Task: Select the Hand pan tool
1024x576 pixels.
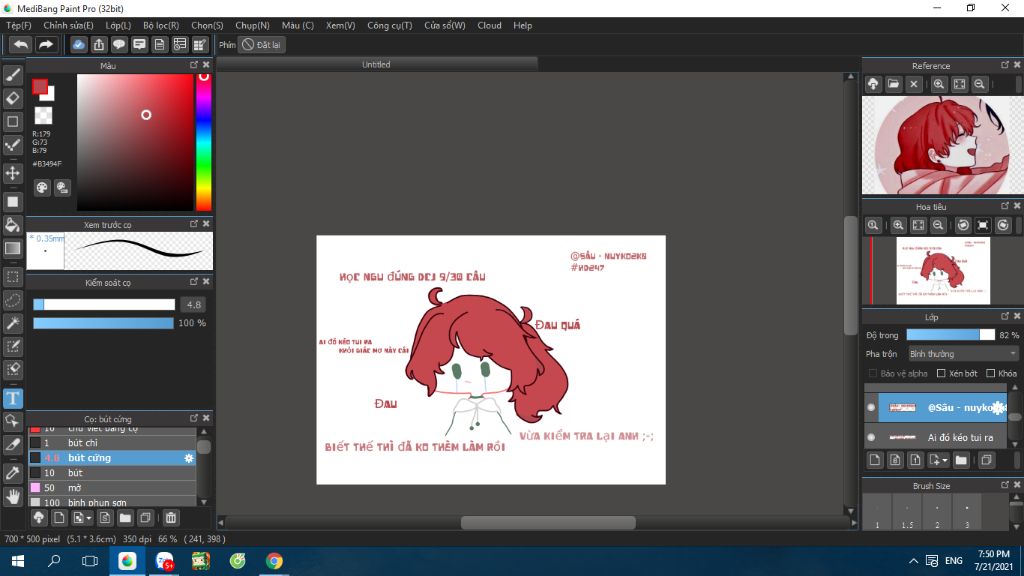Action: point(12,497)
